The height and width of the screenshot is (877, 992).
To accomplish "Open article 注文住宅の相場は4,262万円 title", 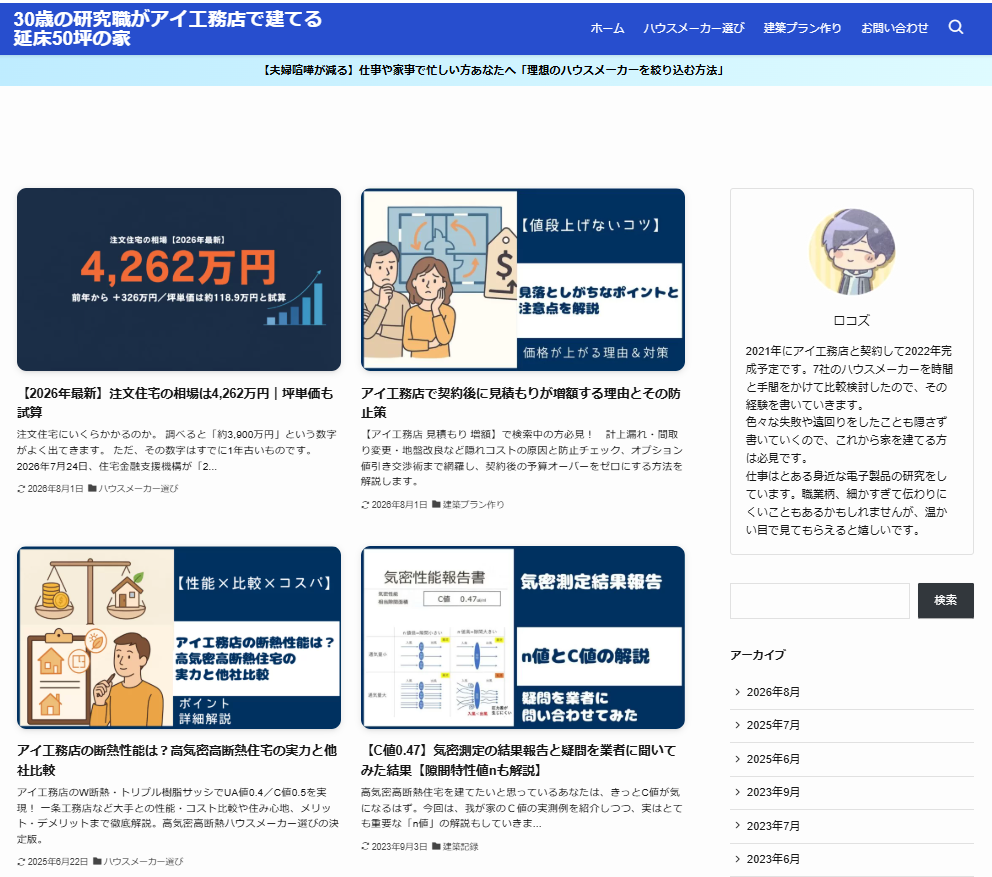I will click(x=175, y=402).
